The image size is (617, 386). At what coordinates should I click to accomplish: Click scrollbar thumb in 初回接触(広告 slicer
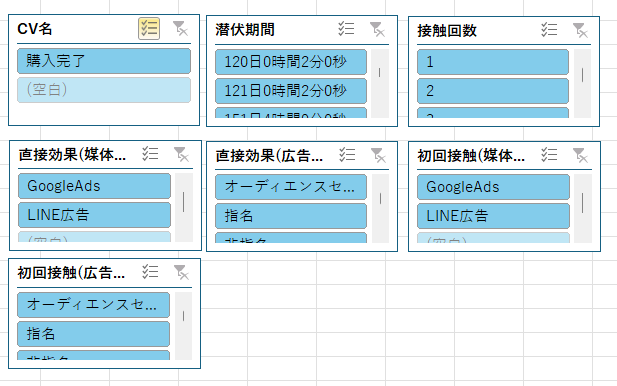[183, 316]
